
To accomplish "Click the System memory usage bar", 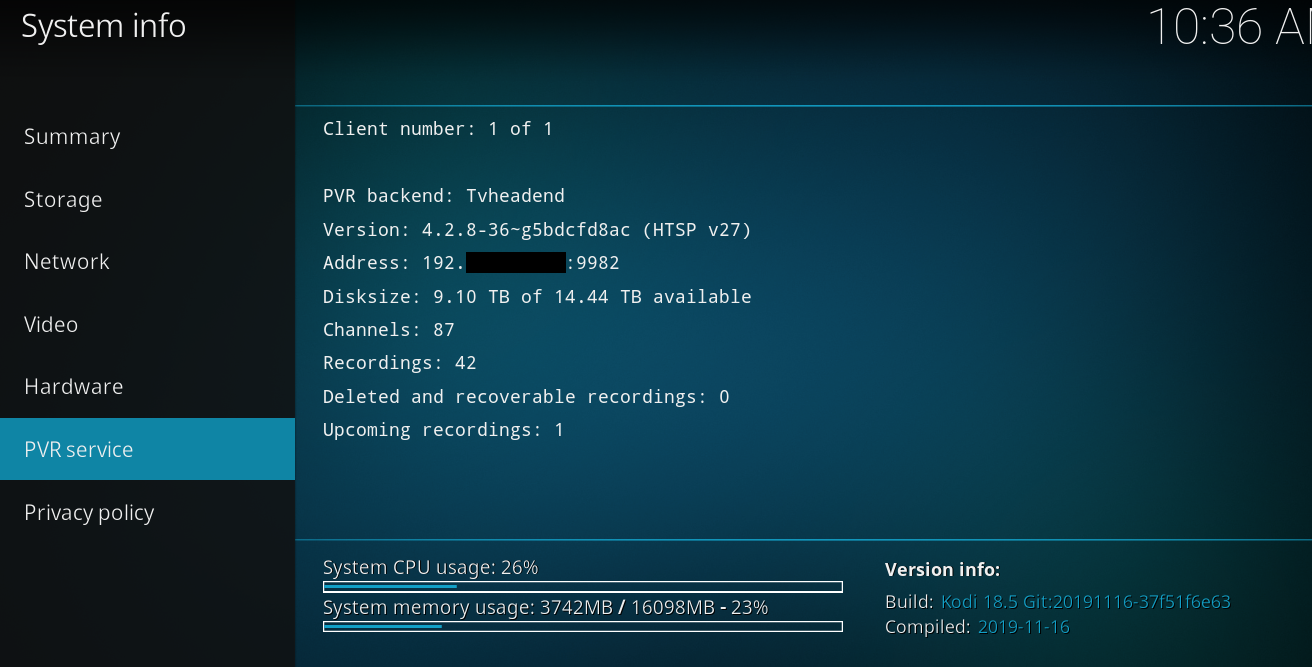I will pos(582,627).
